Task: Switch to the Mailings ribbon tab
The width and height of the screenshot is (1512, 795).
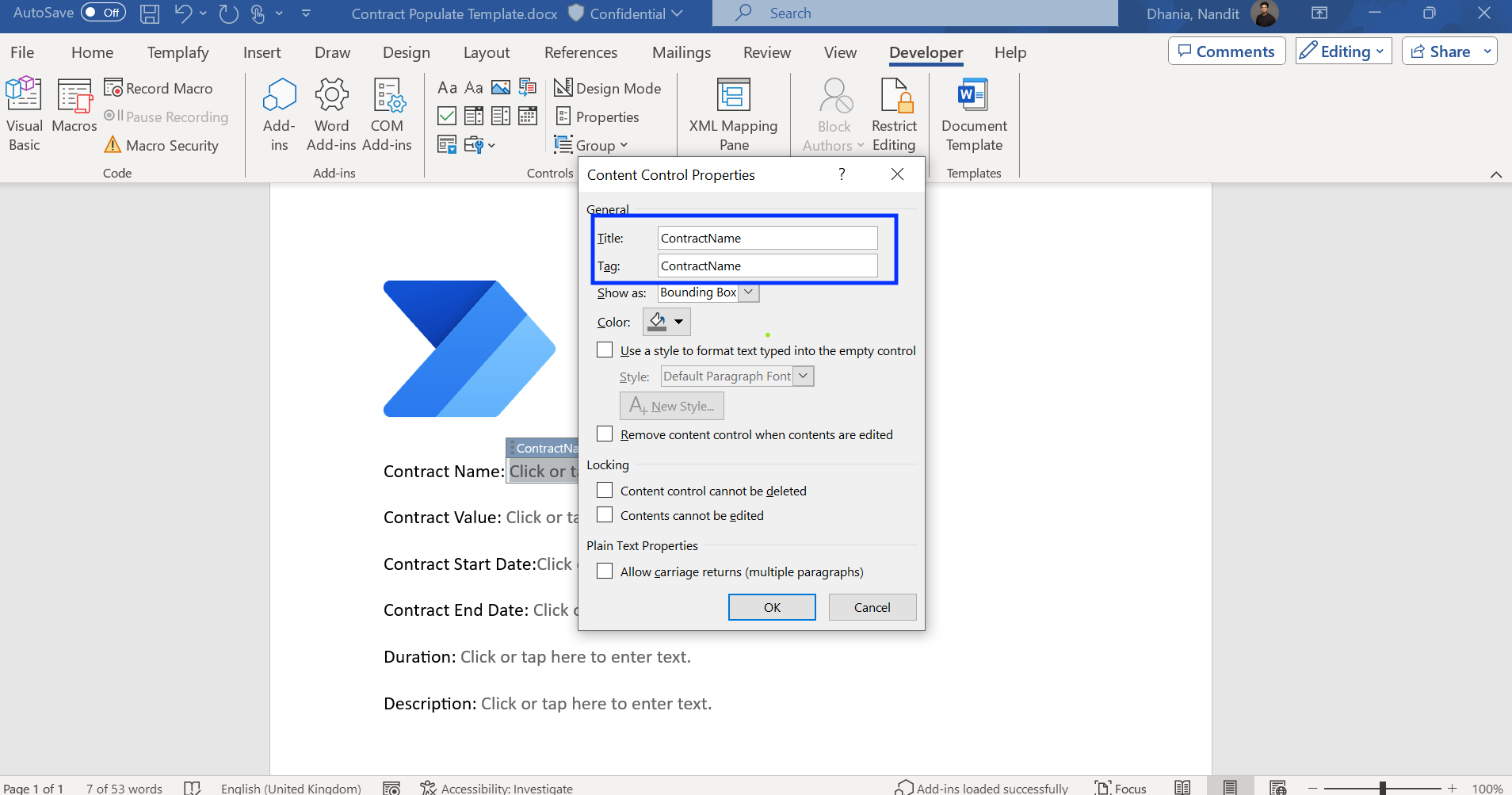Action: pos(682,52)
